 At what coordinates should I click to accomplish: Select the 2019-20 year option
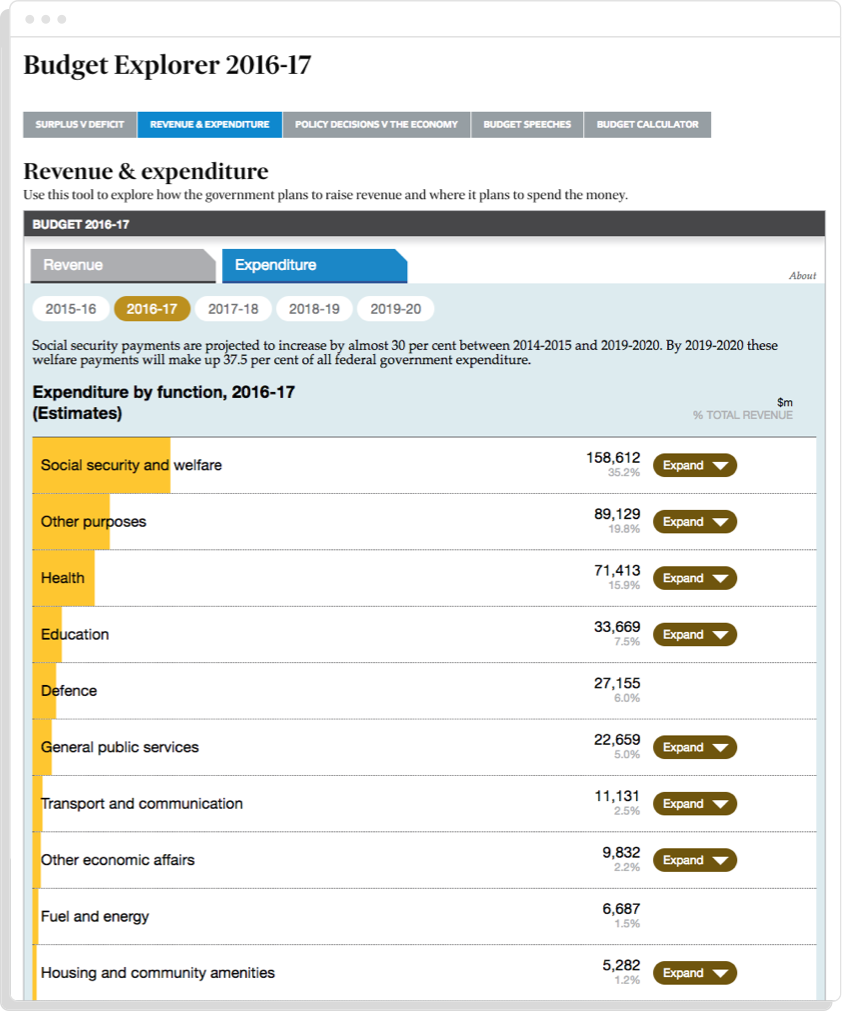pyautogui.click(x=395, y=309)
